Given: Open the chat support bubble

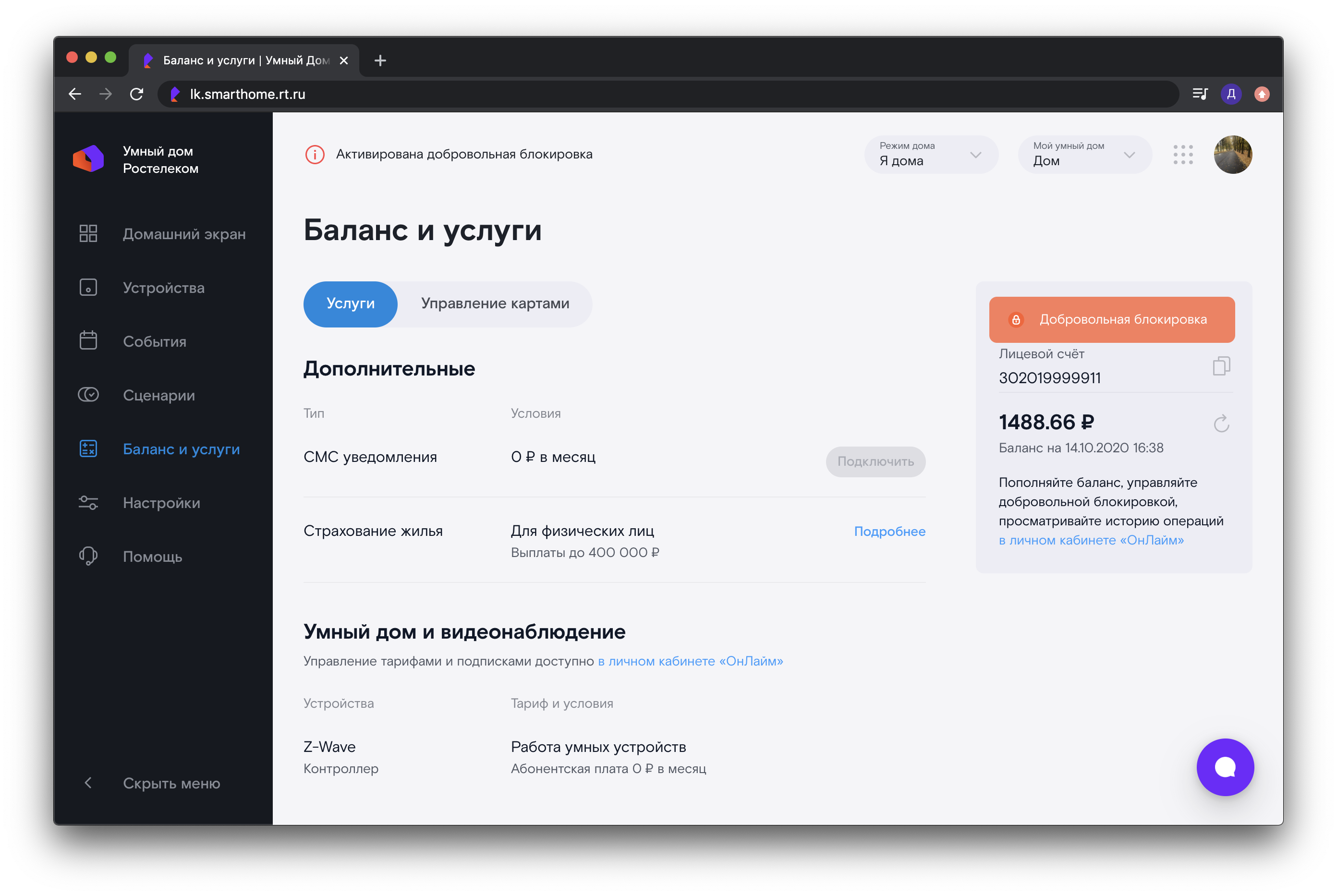Looking at the screenshot, I should 1225,767.
